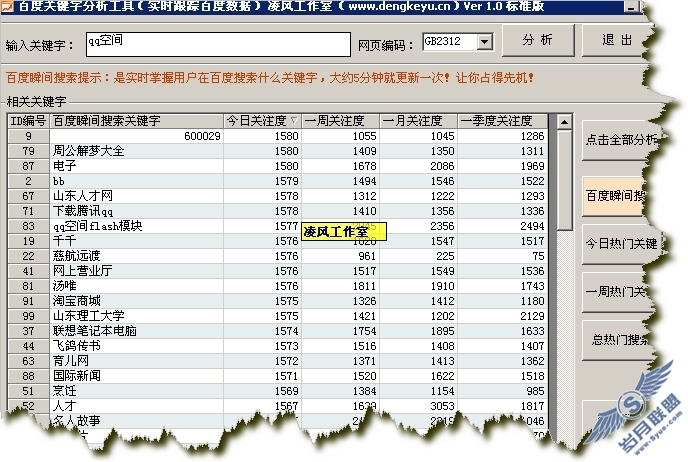The width and height of the screenshot is (688, 462).
Task: Minimize the application window
Action: click(x=631, y=7)
